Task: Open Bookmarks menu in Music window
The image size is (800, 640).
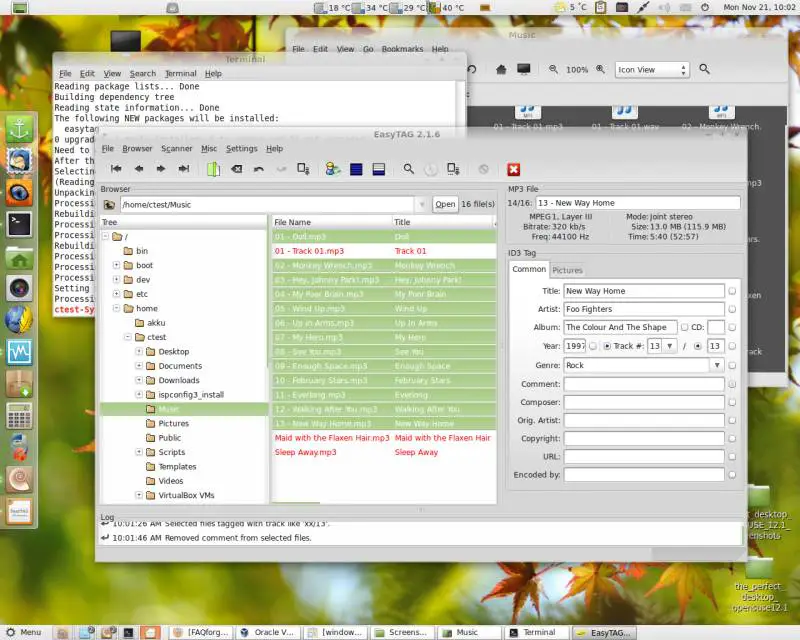Action: tap(402, 49)
